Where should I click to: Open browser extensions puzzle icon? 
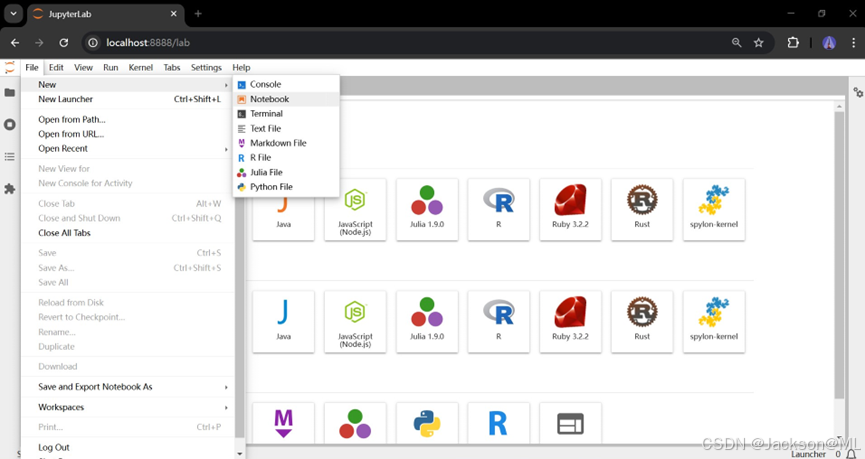point(793,42)
